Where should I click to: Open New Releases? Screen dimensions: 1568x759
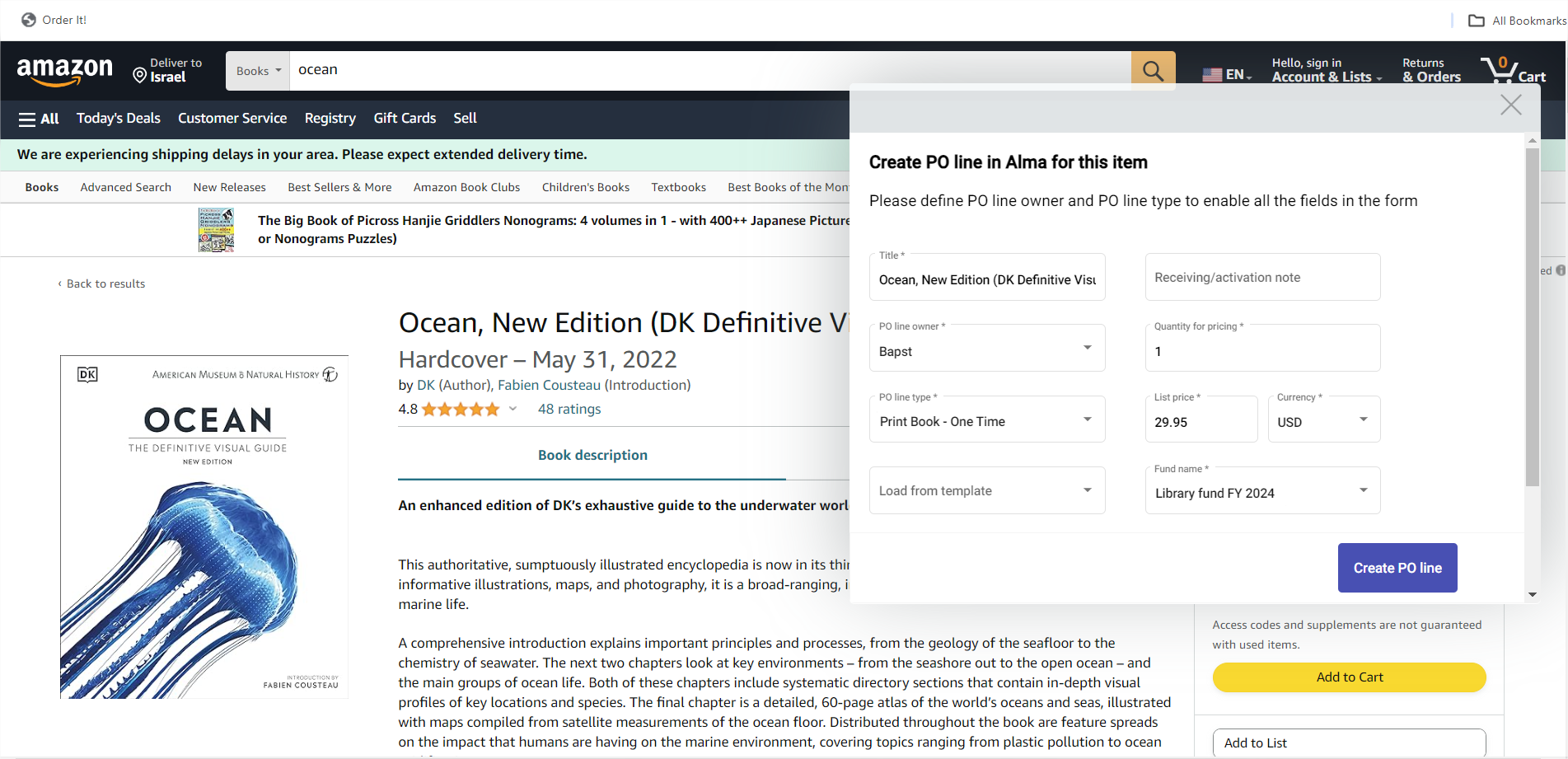pos(230,188)
